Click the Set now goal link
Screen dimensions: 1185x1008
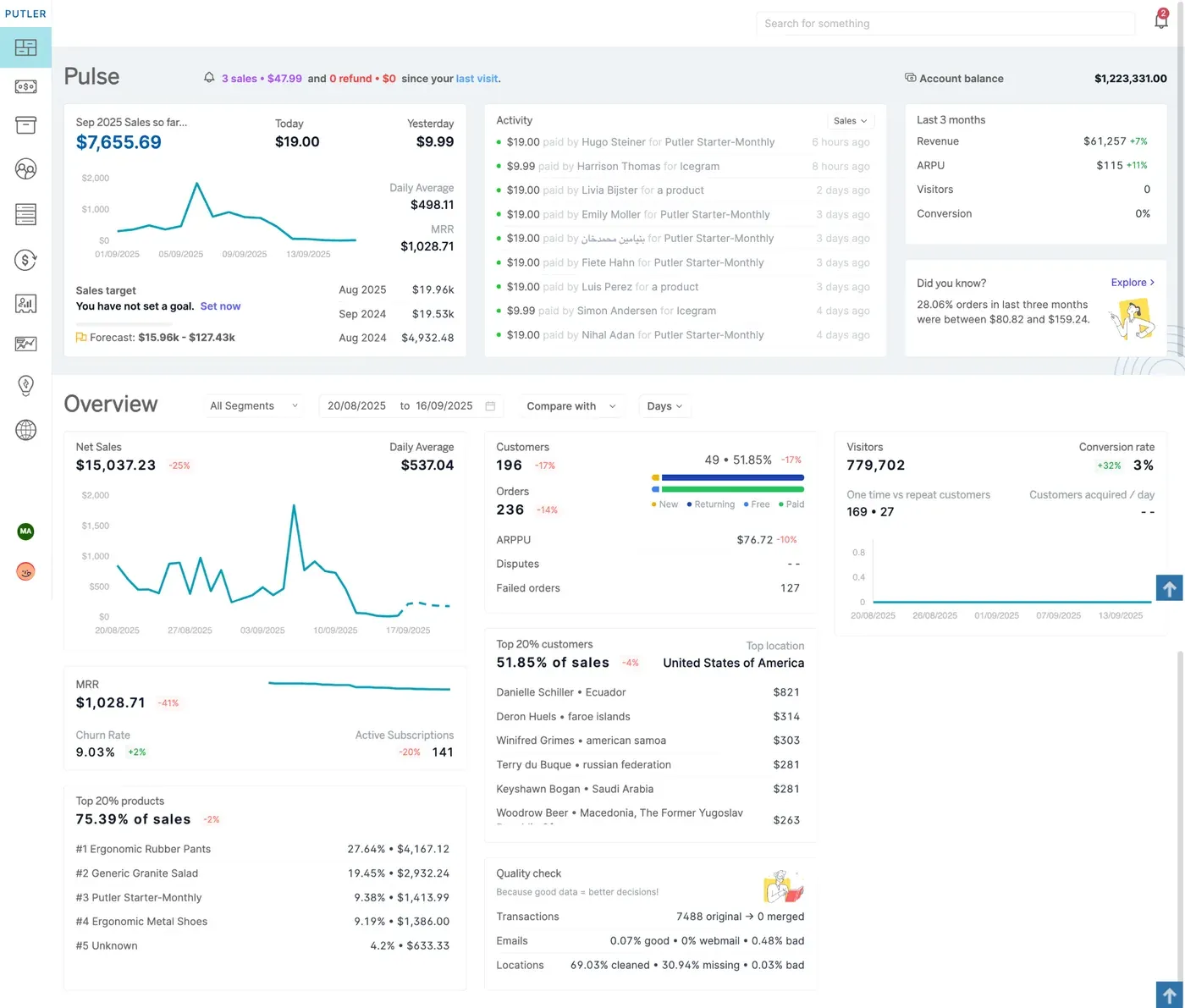coord(220,306)
